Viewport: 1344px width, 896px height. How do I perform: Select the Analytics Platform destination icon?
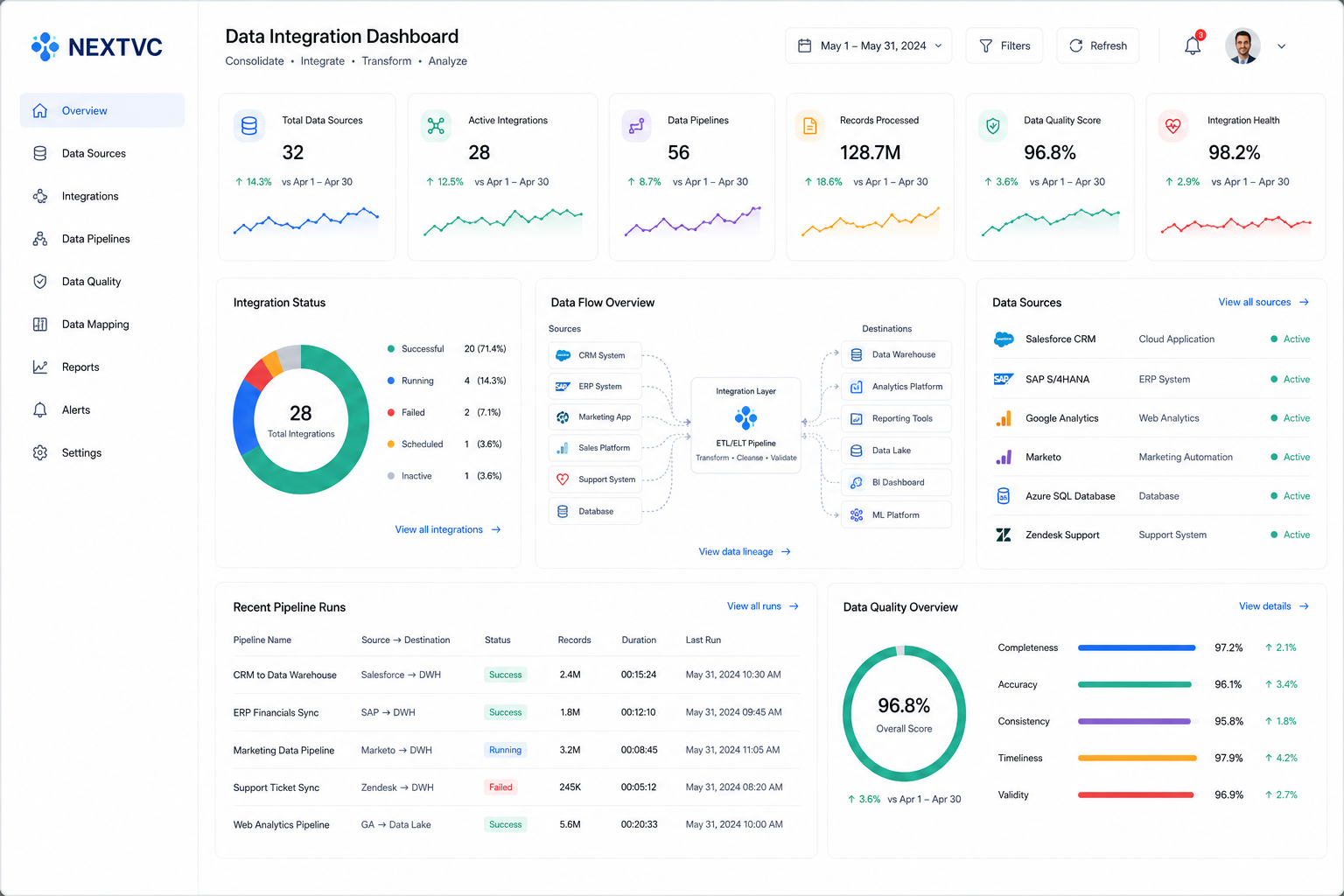point(857,387)
